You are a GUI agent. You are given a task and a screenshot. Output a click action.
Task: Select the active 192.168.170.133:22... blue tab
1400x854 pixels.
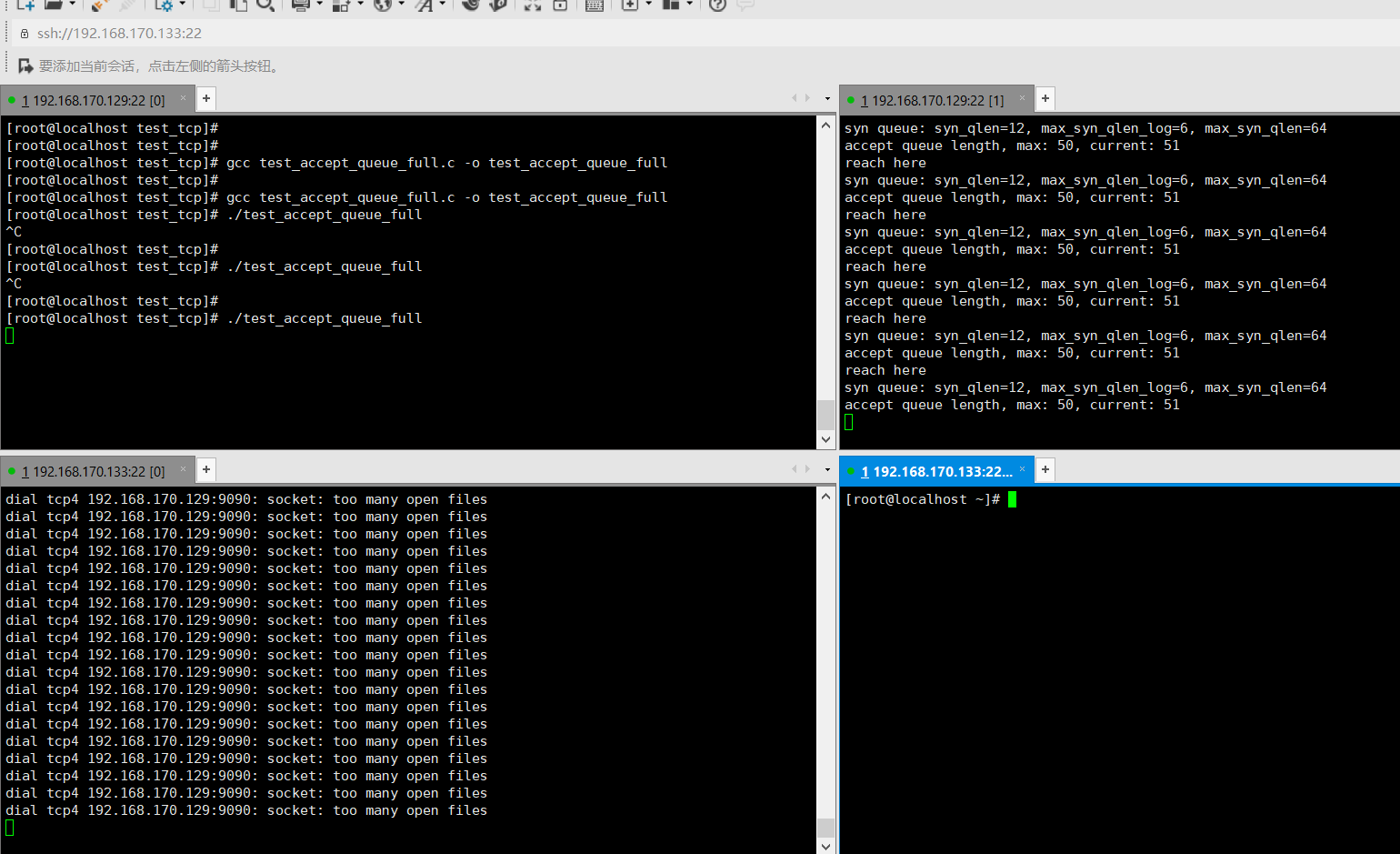click(936, 471)
